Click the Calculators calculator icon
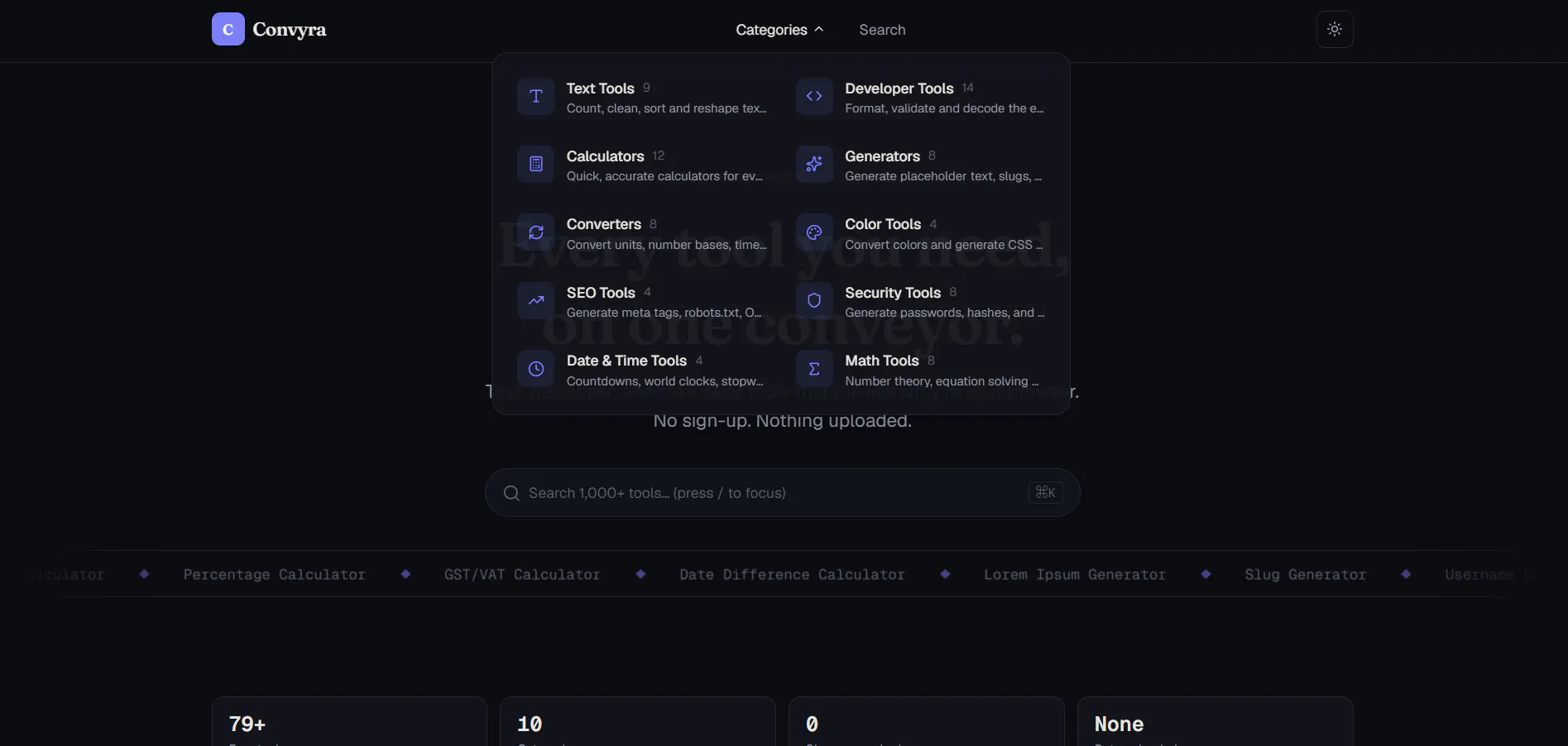The image size is (1568, 746). pos(535,165)
